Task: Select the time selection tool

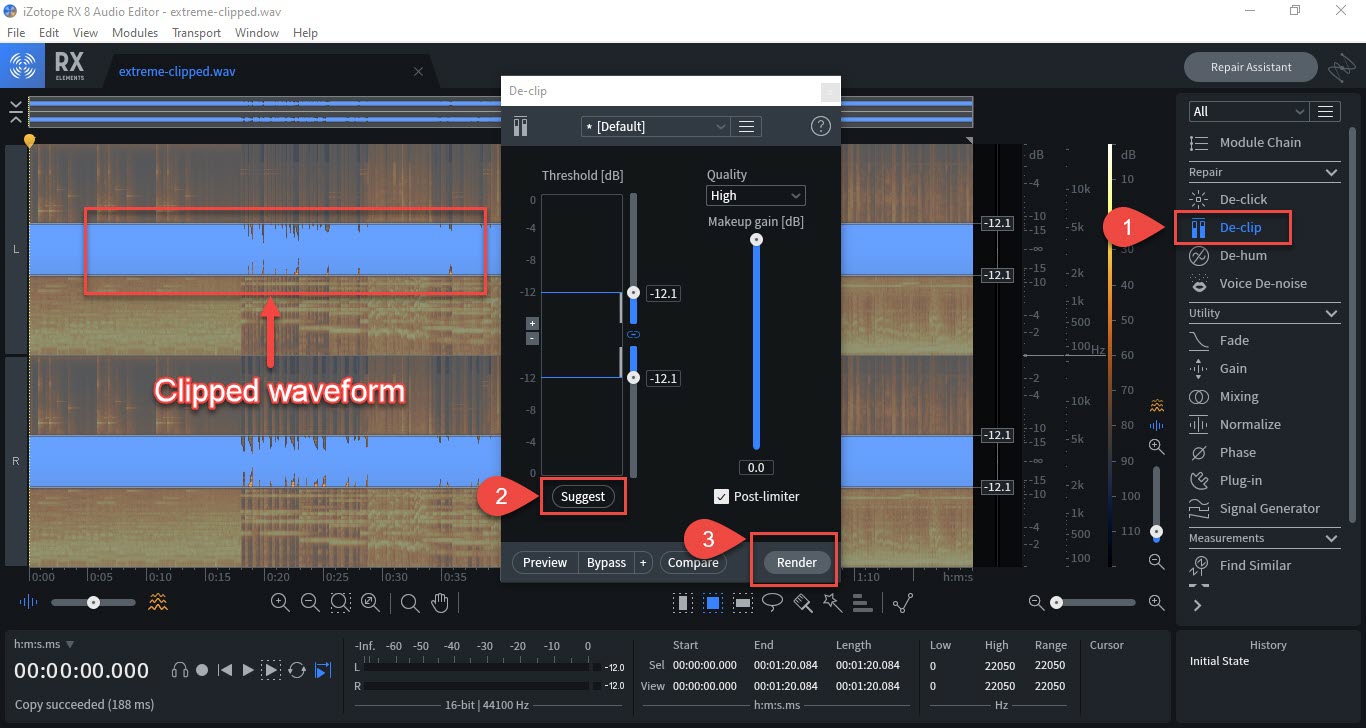Action: coord(683,603)
